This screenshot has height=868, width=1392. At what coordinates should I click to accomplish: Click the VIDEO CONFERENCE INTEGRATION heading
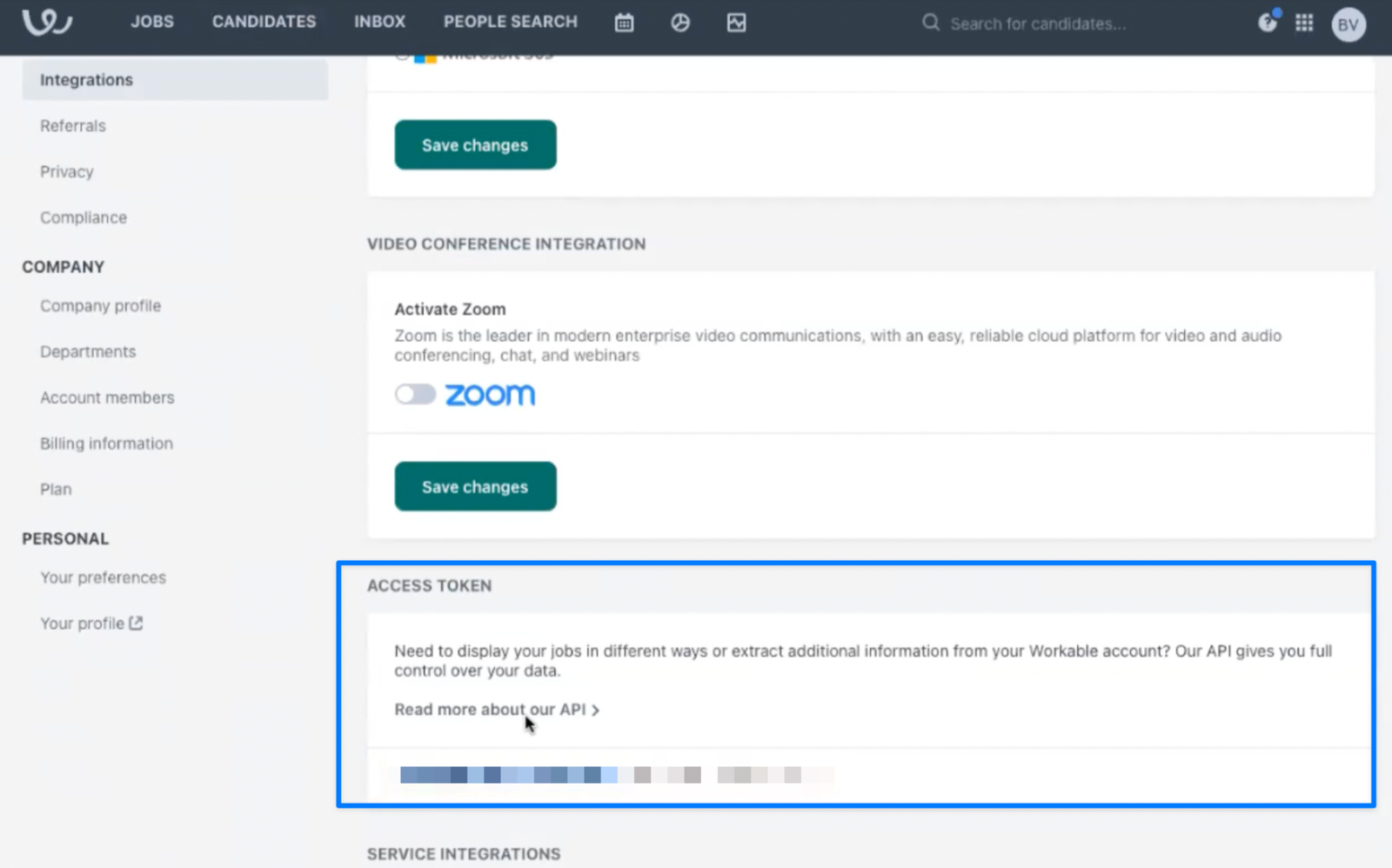click(x=506, y=244)
